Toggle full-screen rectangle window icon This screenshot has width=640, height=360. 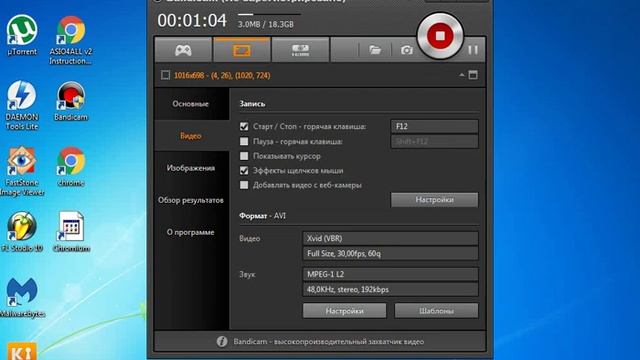pyautogui.click(x=473, y=75)
